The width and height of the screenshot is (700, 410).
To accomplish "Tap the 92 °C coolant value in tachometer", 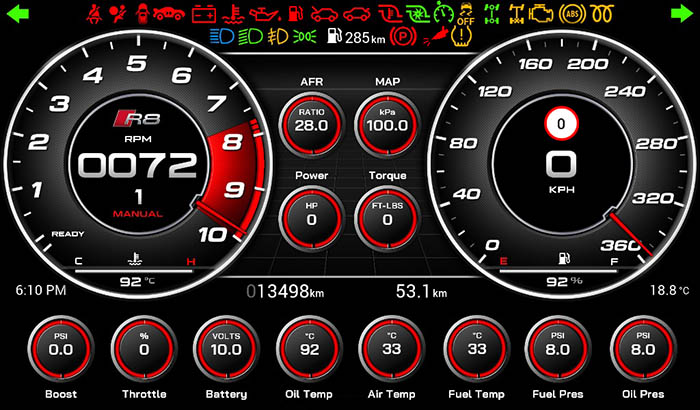I will coord(137,282).
